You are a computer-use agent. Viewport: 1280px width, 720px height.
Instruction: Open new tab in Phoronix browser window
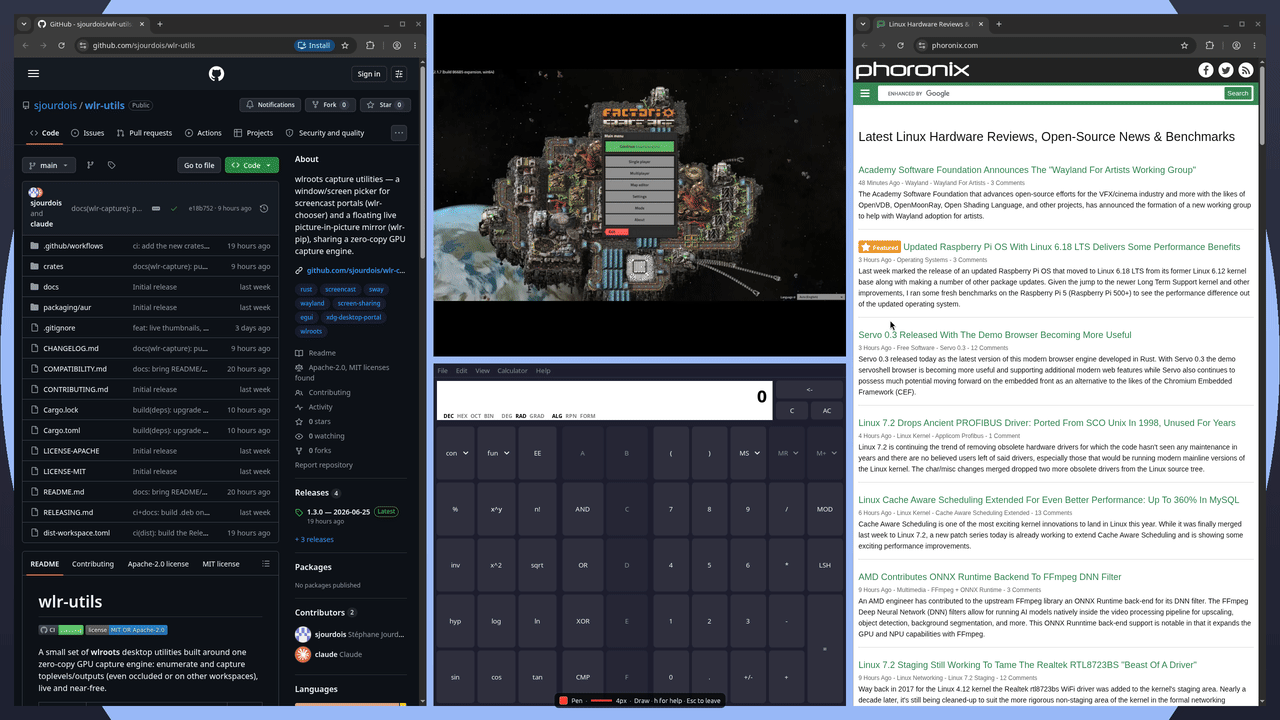click(x=998, y=24)
